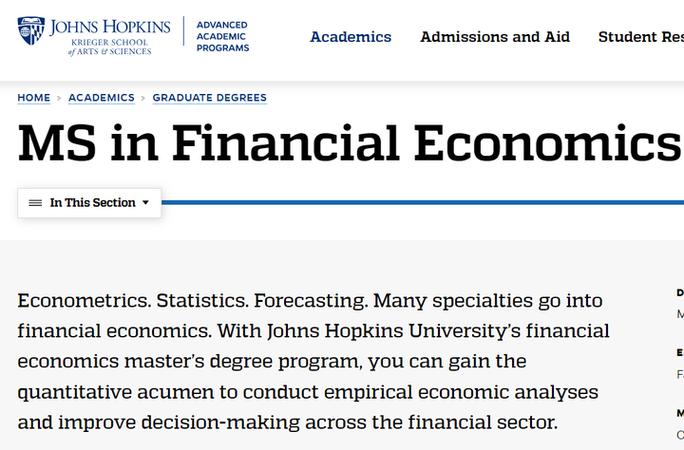Open the Student Resources menu item
The height and width of the screenshot is (450, 684).
coord(641,37)
